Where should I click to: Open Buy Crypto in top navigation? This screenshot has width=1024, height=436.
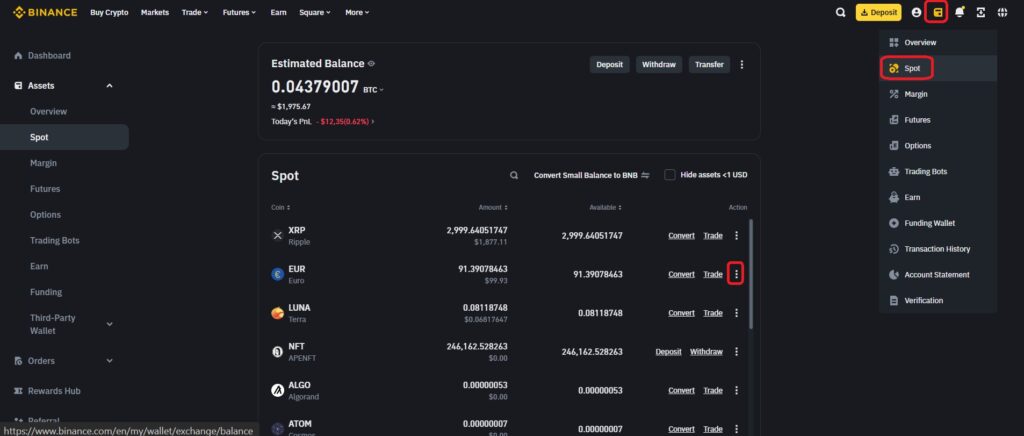tap(109, 12)
